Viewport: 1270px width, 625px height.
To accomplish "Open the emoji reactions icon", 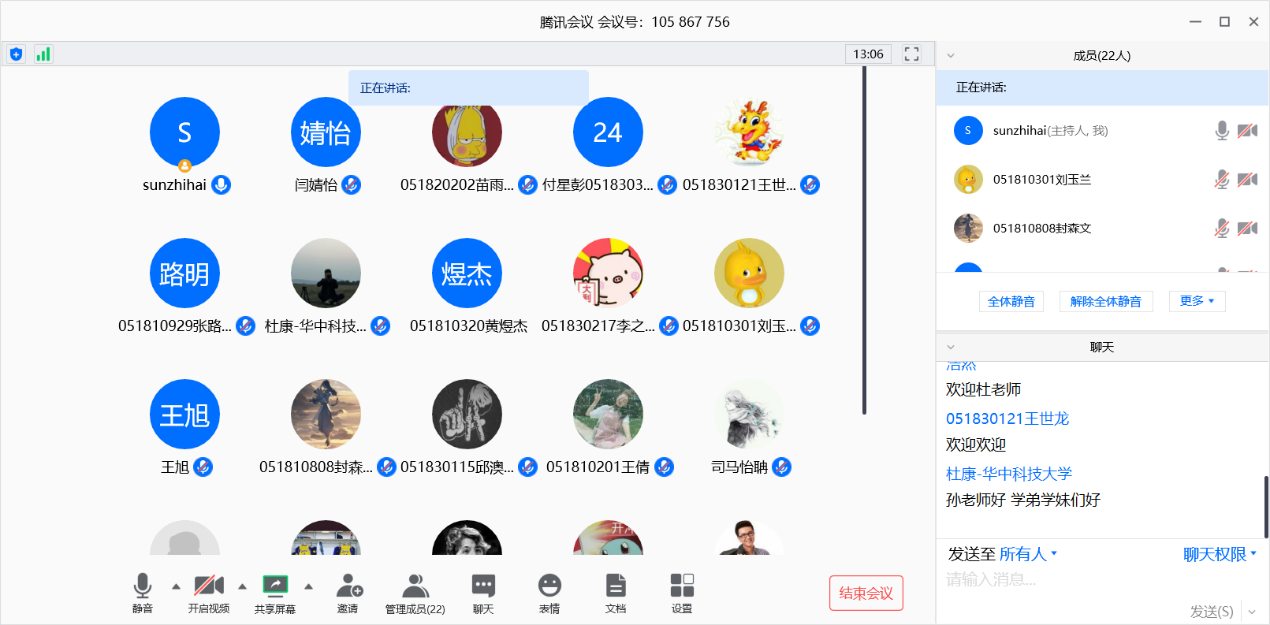I will click(x=549, y=586).
